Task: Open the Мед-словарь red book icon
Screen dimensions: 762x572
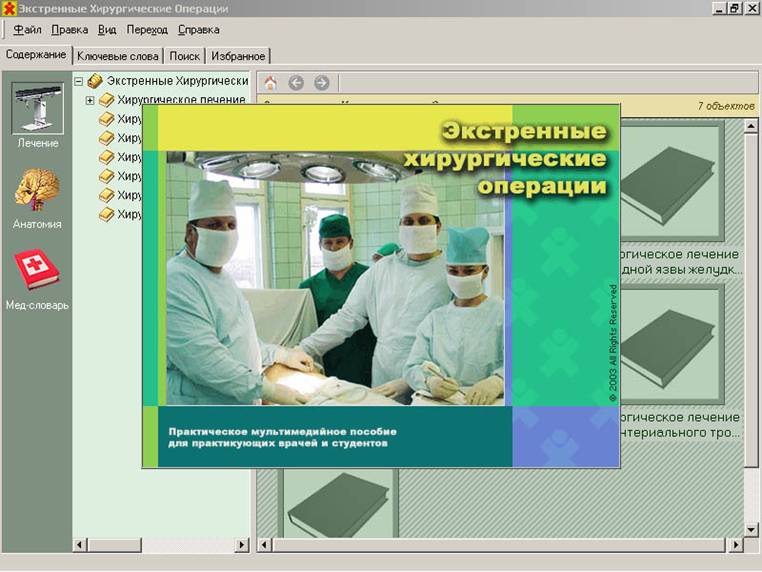Action: pos(37,270)
